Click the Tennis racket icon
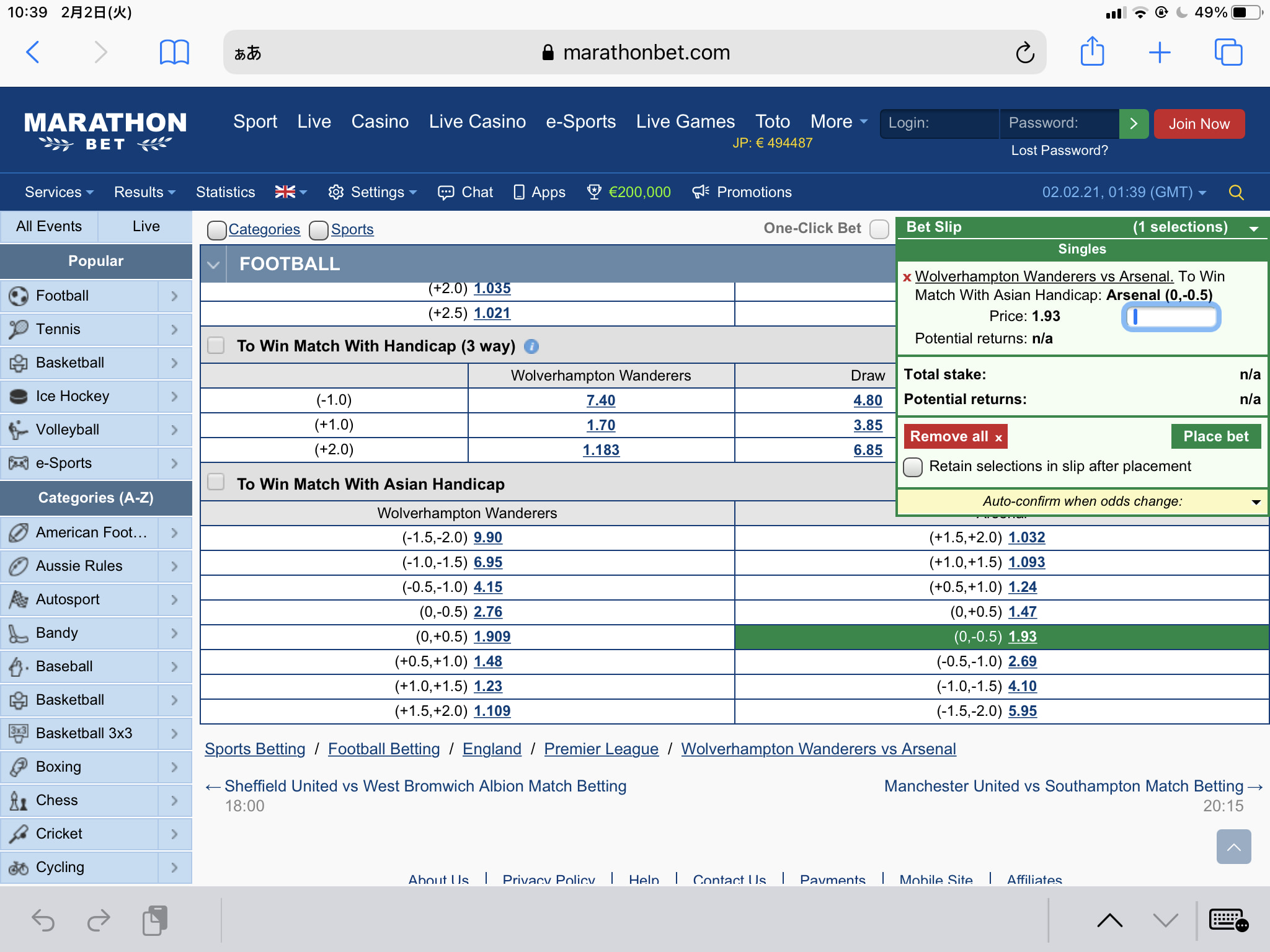Screen dimensions: 1270x952 19,330
